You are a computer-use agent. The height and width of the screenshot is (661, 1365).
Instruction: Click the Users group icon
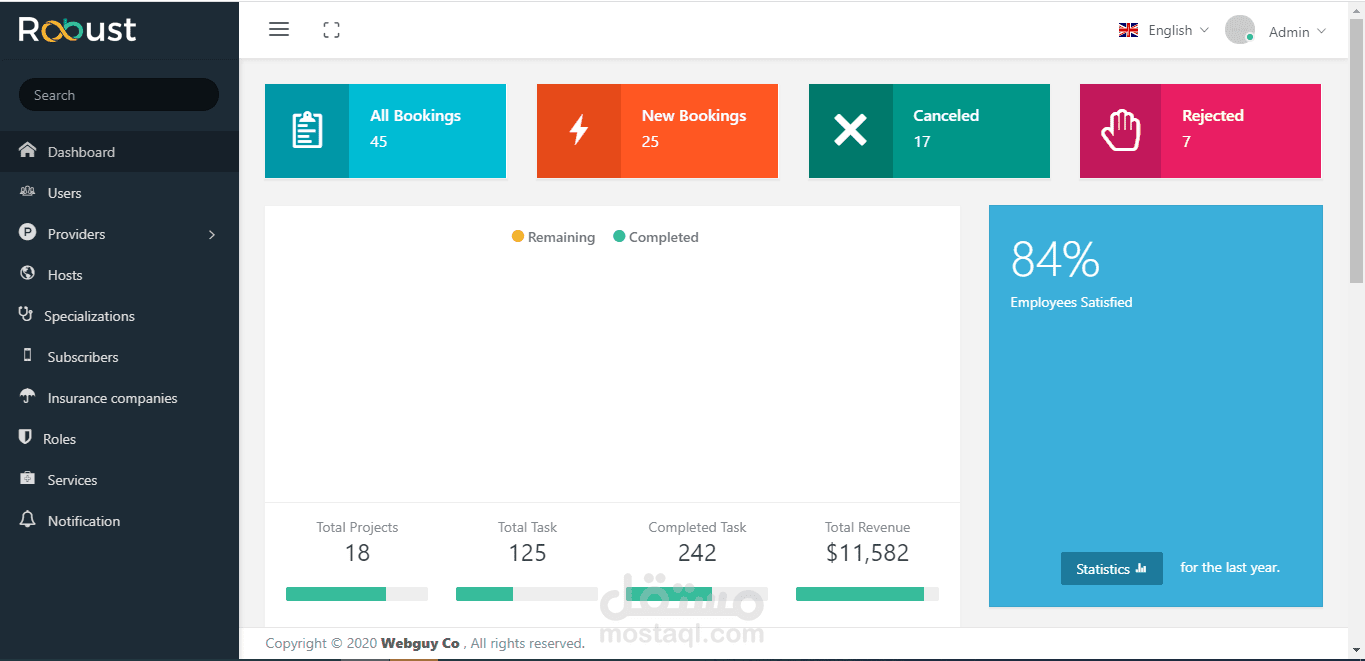[x=28, y=192]
